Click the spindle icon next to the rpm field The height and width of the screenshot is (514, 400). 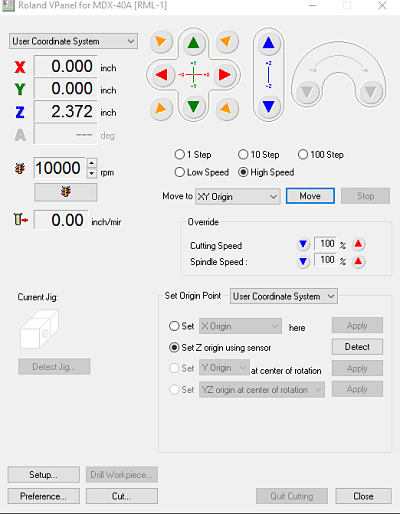pyautogui.click(x=20, y=169)
